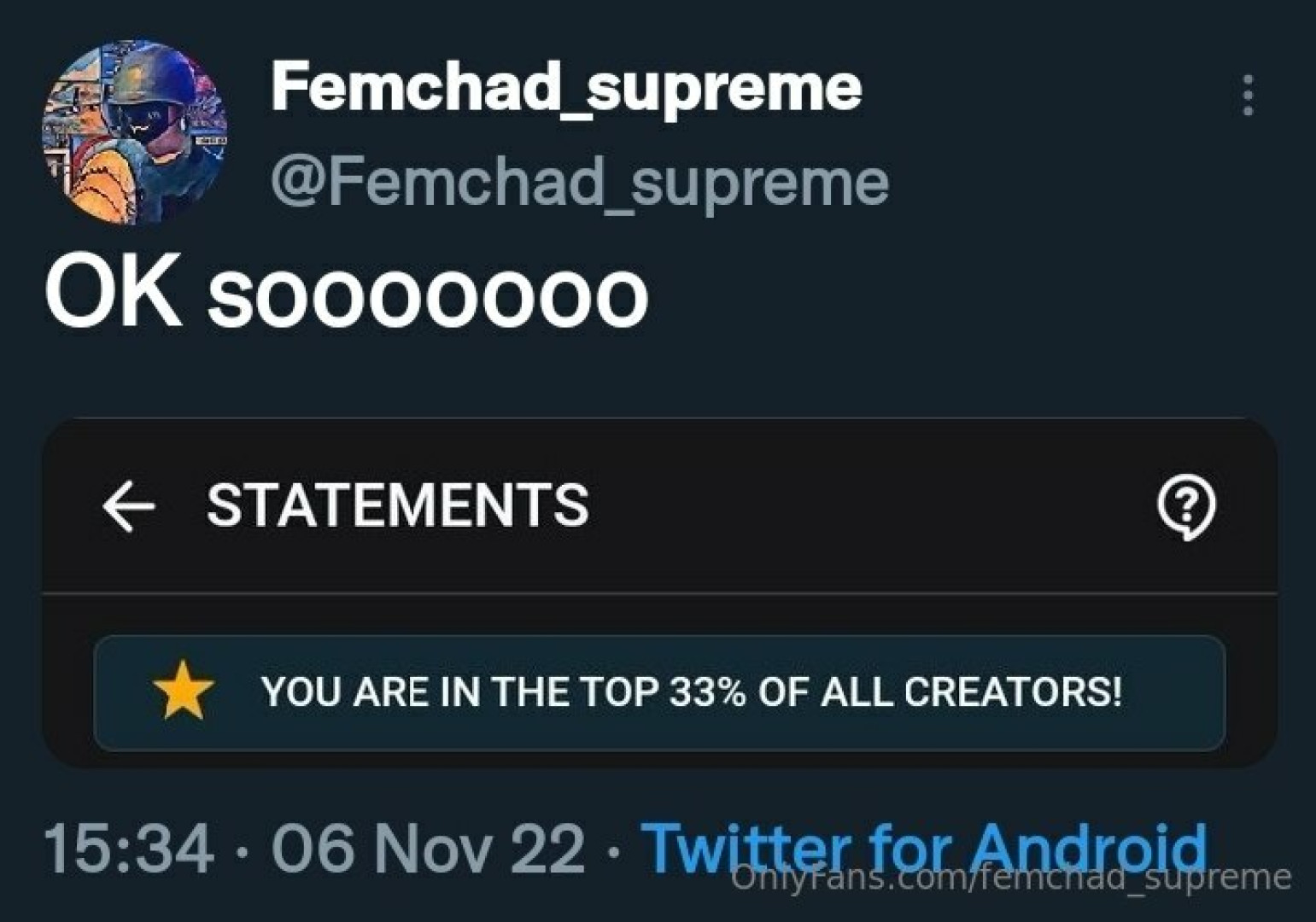1316x922 pixels.
Task: Click the OnlyFans.com/femchad_supreme watermark text
Action: coord(1012,878)
